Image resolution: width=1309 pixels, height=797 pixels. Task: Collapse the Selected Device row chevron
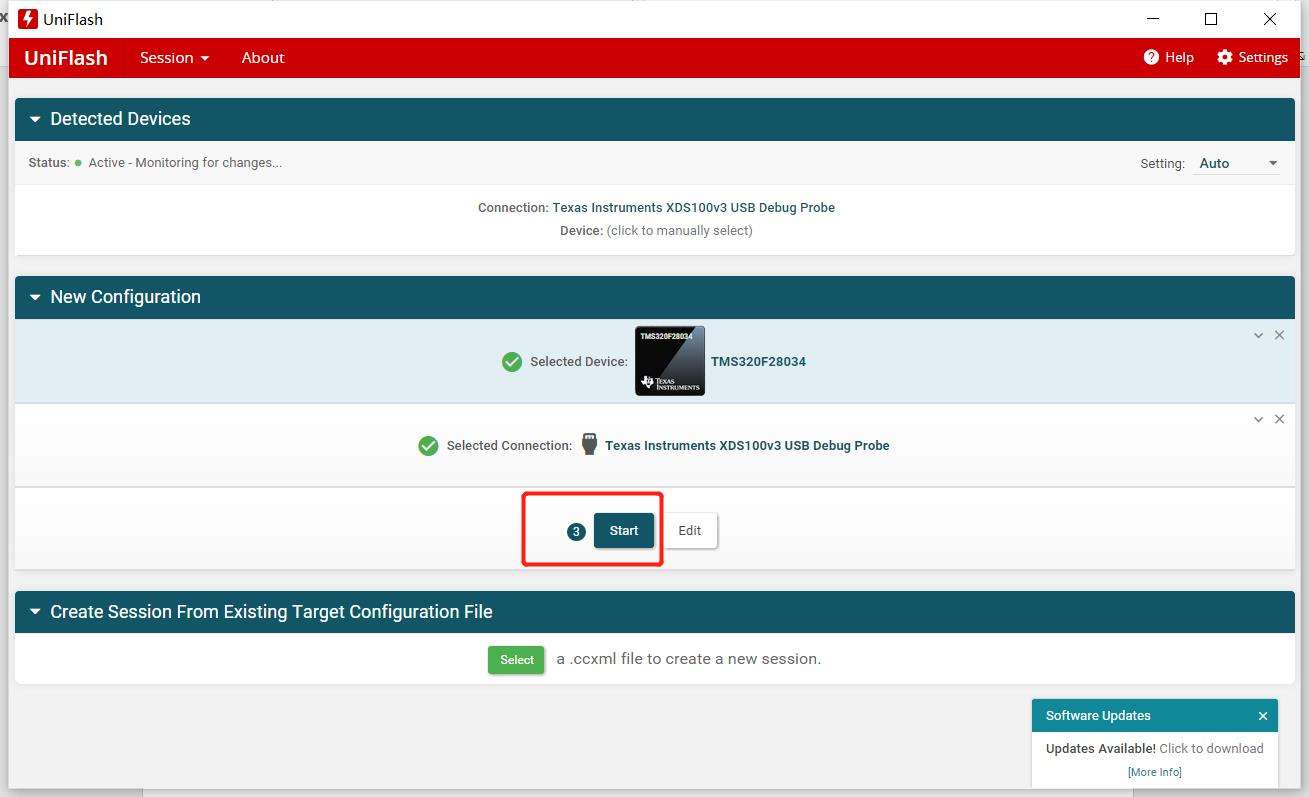tap(1258, 335)
